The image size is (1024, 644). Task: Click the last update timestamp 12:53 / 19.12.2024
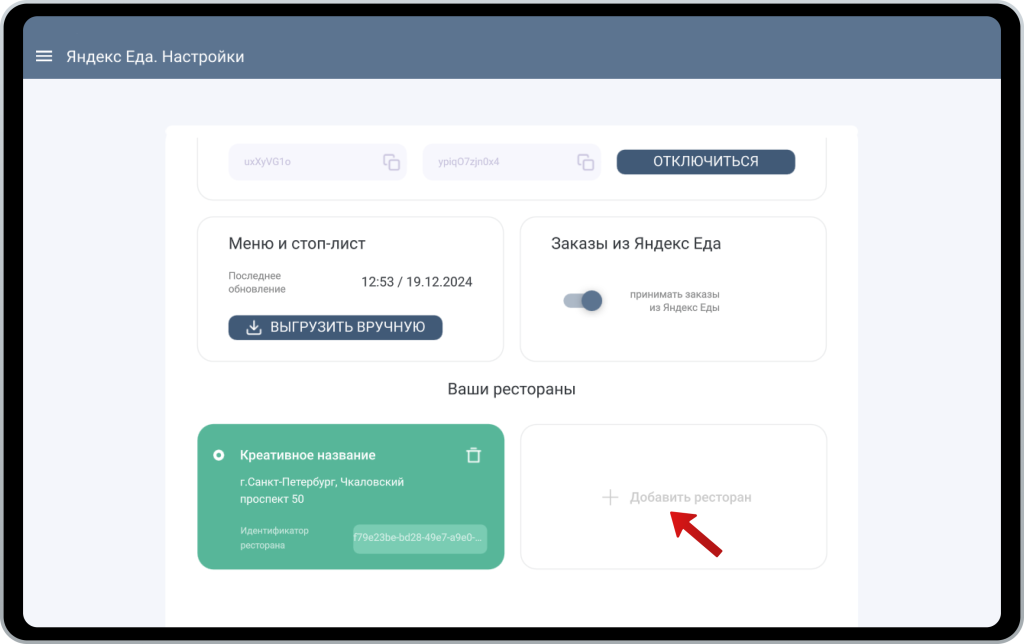click(x=417, y=282)
